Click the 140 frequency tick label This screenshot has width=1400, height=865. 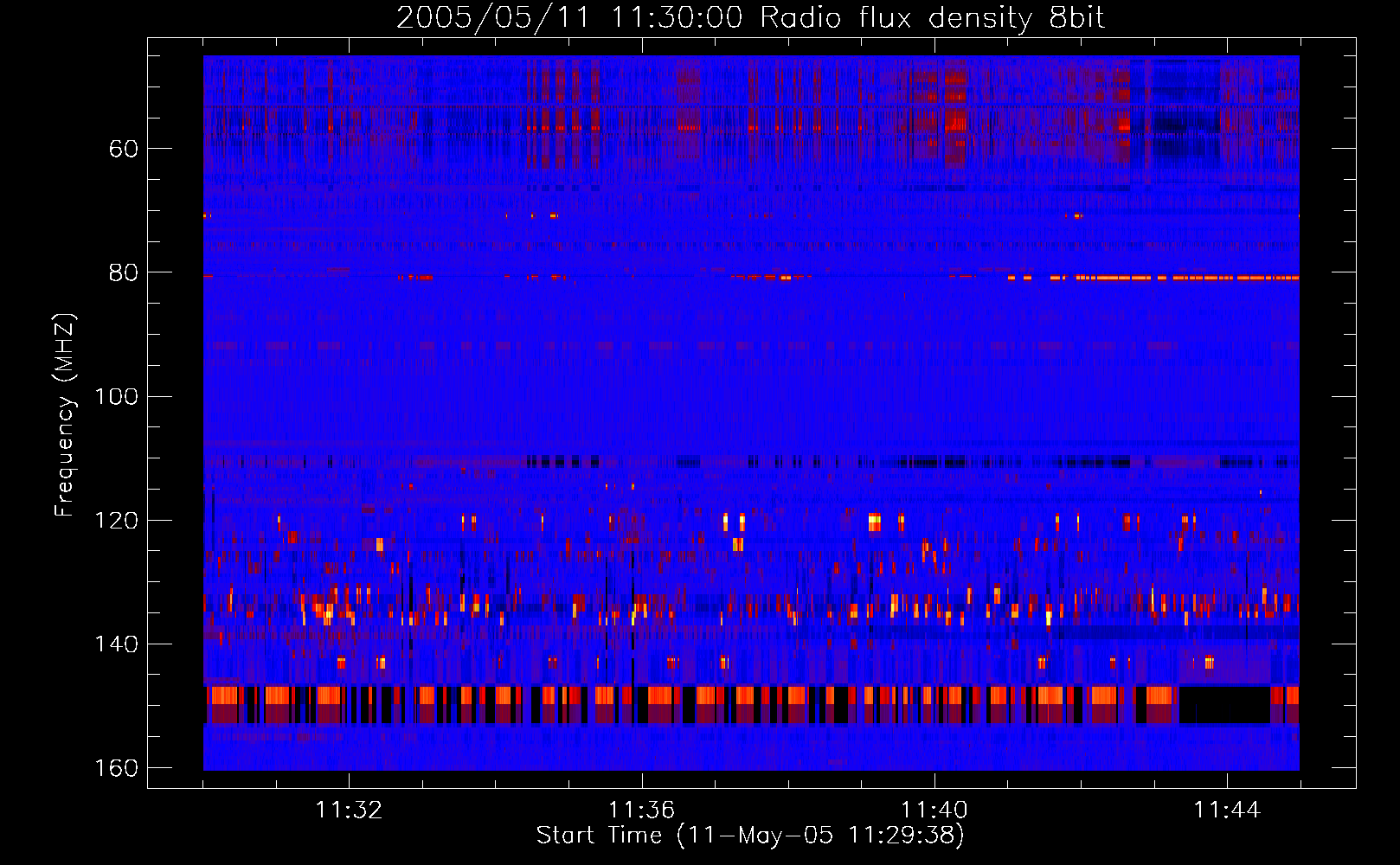point(117,644)
